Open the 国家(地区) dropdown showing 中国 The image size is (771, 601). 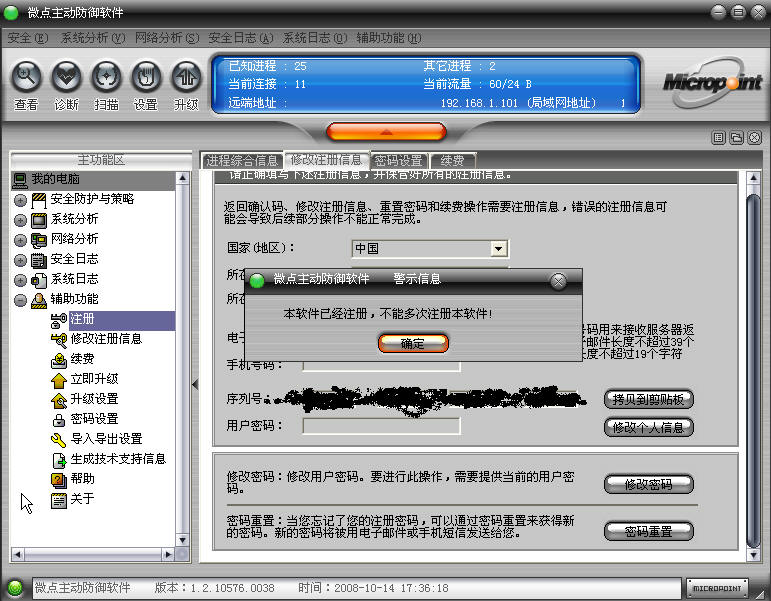point(498,249)
